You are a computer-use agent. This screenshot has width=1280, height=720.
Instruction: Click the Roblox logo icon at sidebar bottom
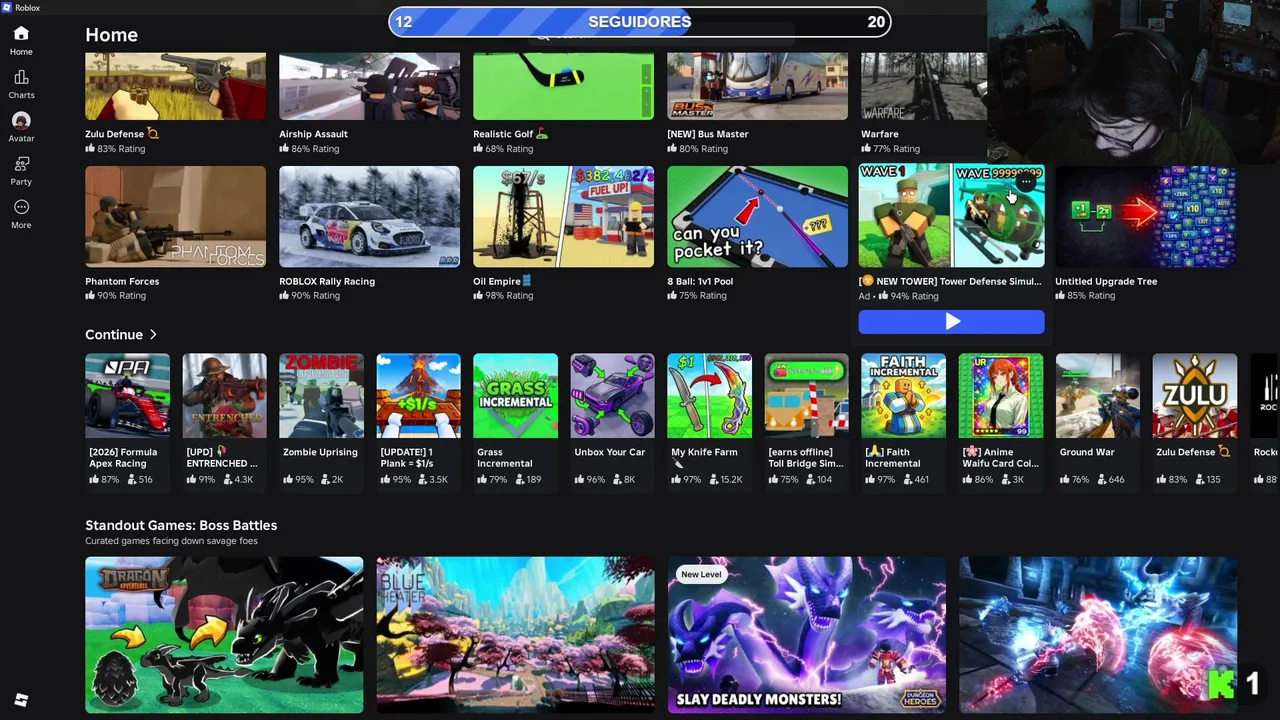[x=21, y=699]
